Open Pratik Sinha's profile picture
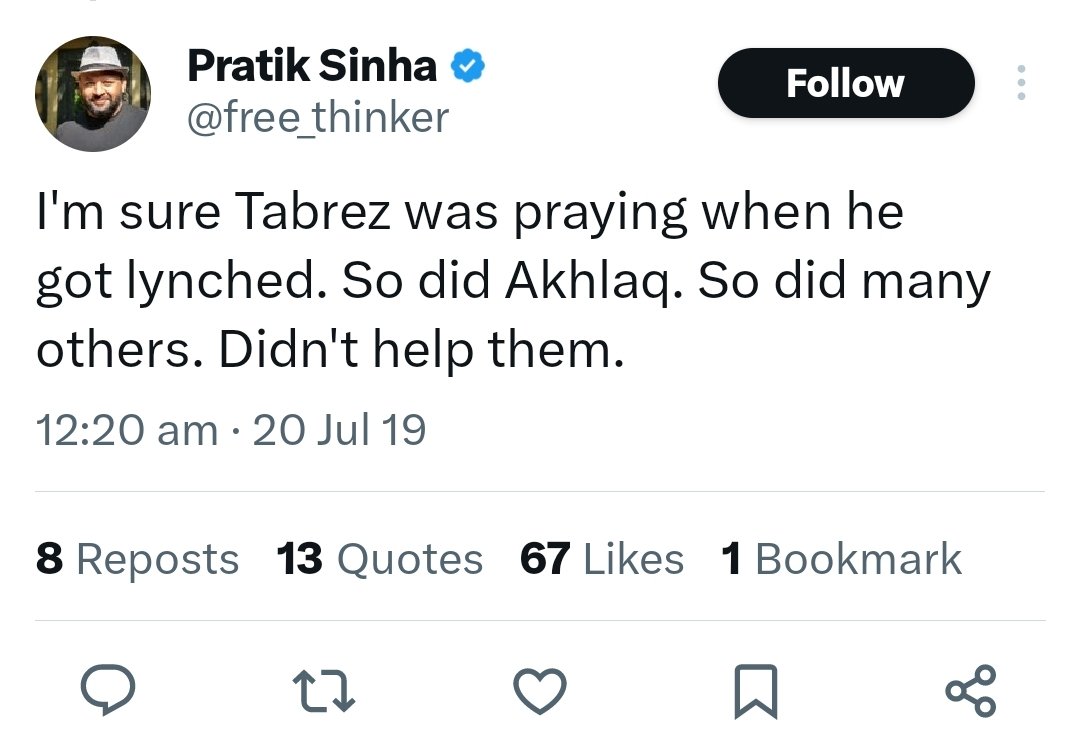The height and width of the screenshot is (748, 1070). pyautogui.click(x=93, y=94)
